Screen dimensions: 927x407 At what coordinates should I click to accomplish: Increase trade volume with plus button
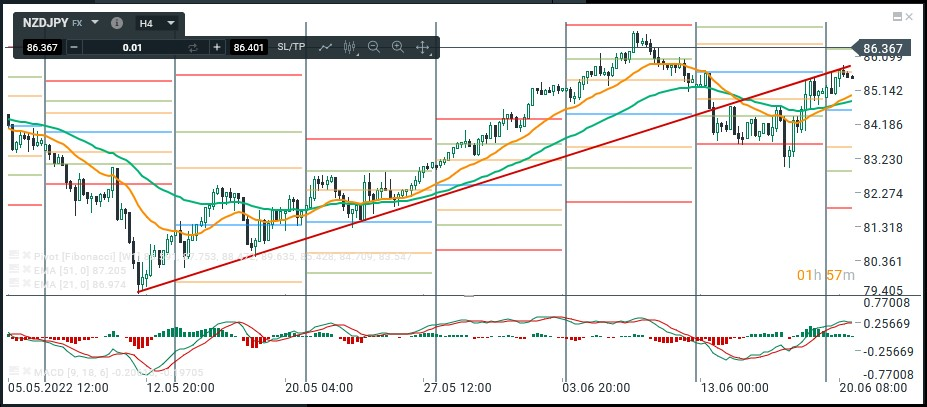(216, 47)
